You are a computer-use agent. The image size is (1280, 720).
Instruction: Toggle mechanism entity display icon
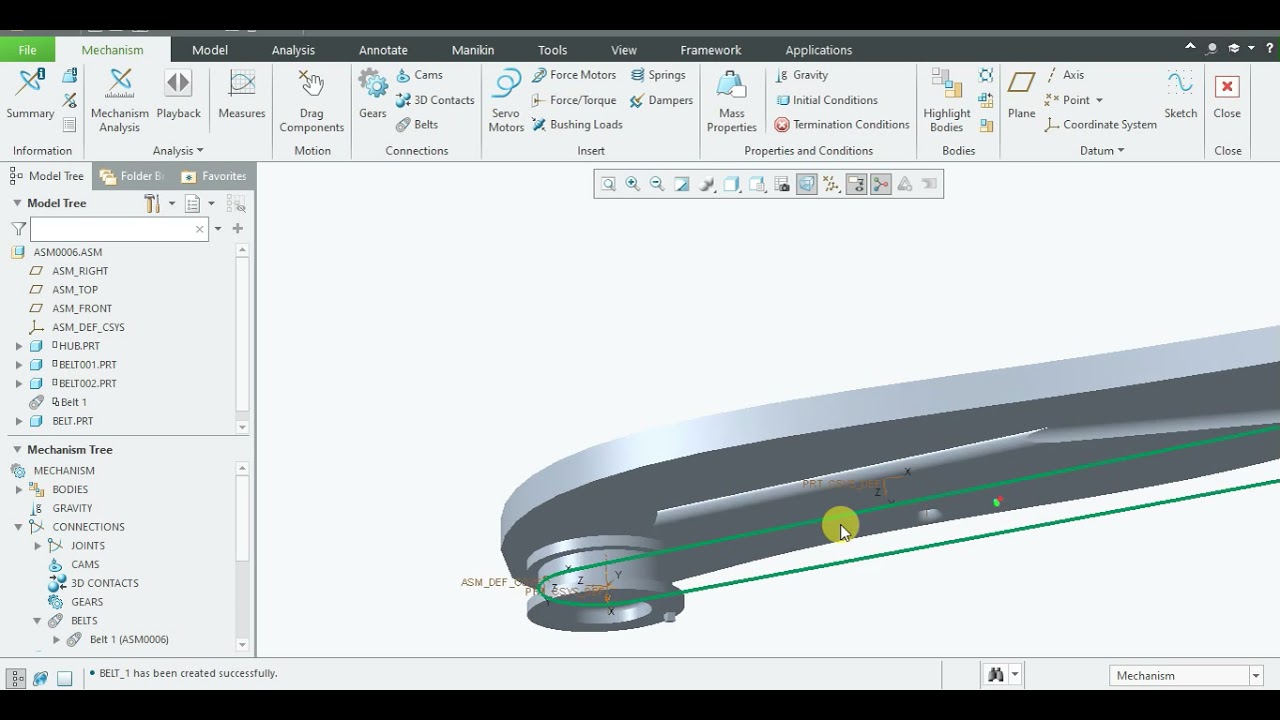(x=881, y=184)
